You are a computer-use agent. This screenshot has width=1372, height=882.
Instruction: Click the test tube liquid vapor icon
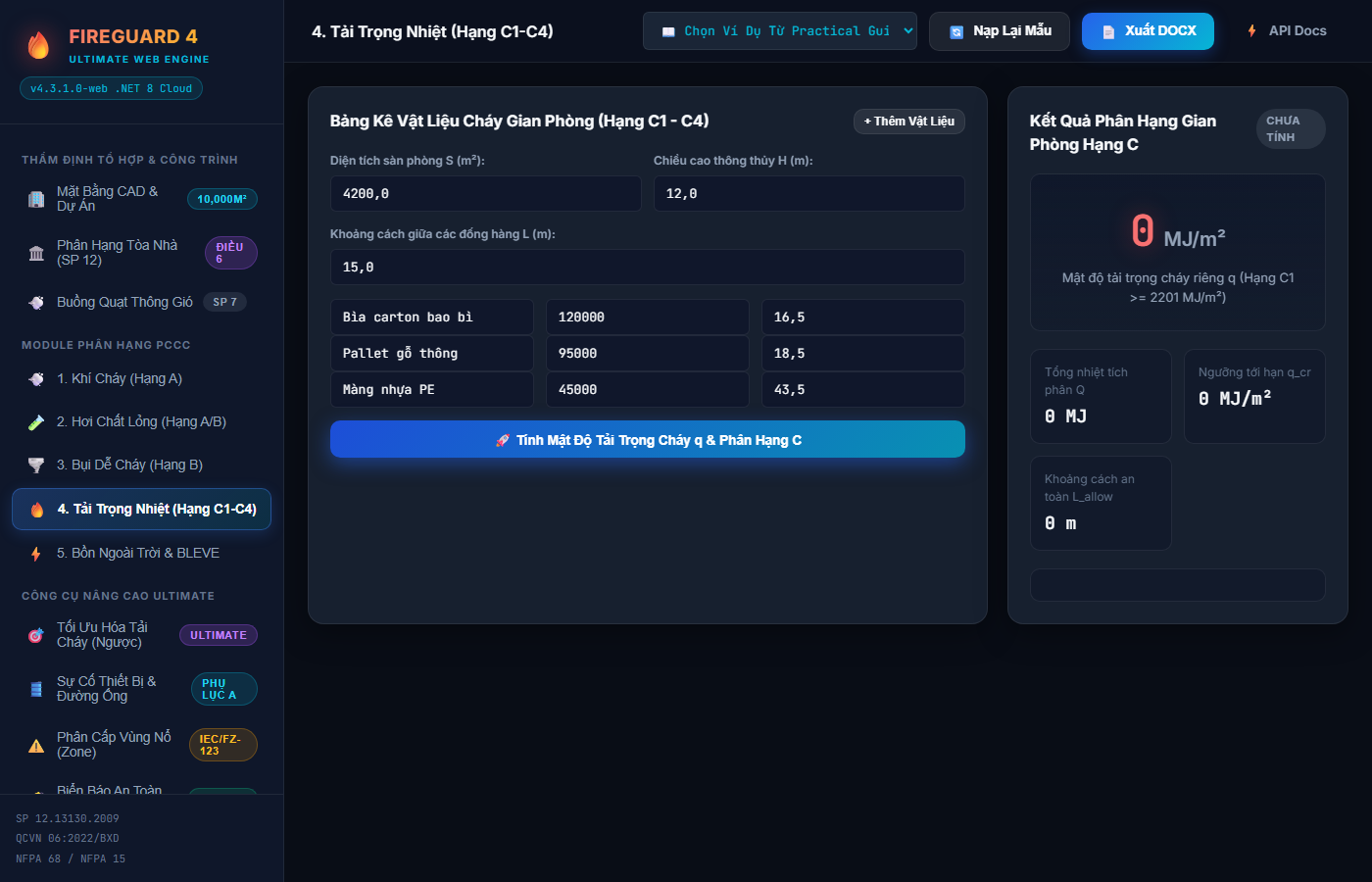coord(36,421)
